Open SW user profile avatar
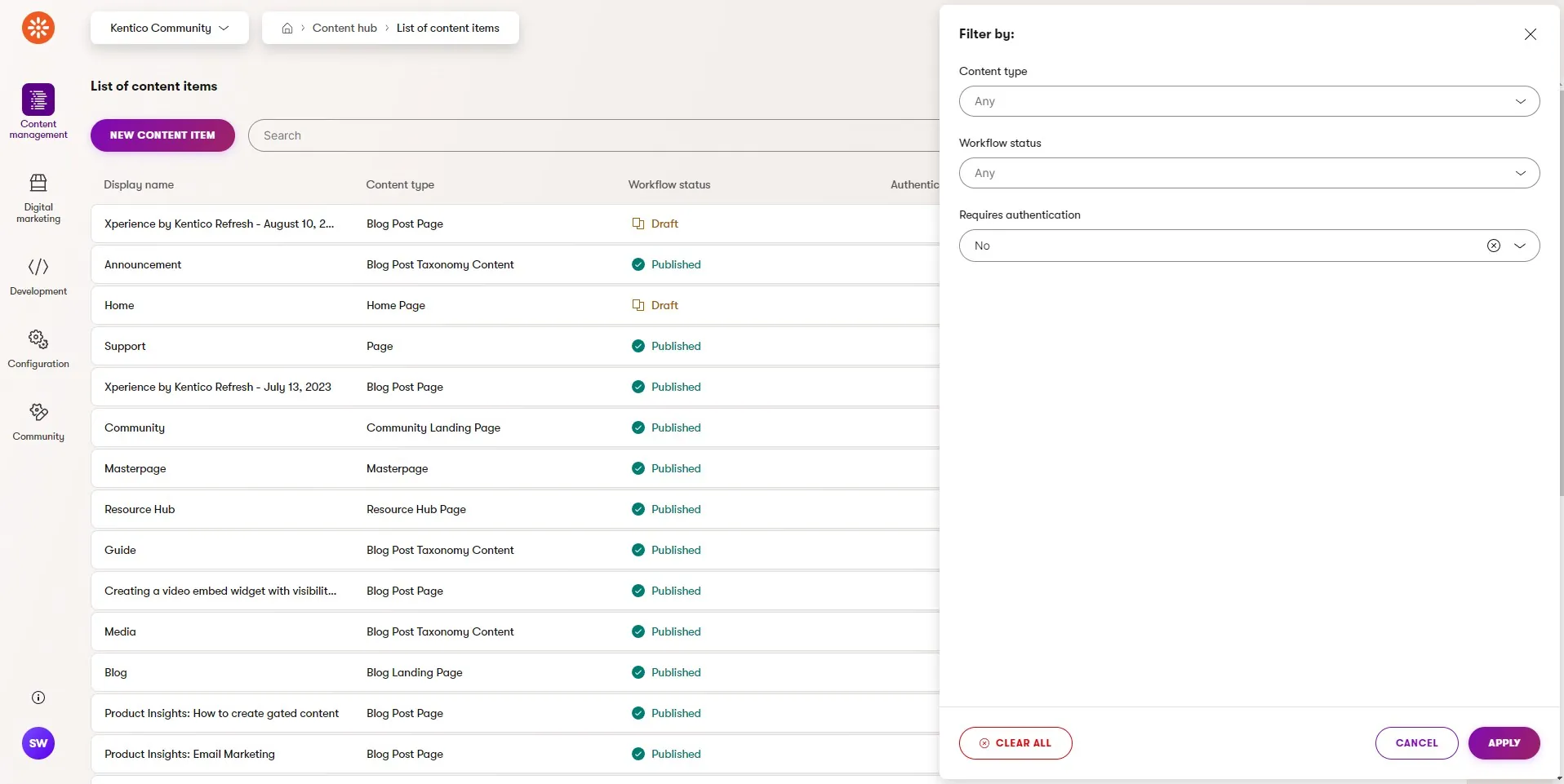Image resolution: width=1564 pixels, height=784 pixels. point(38,743)
